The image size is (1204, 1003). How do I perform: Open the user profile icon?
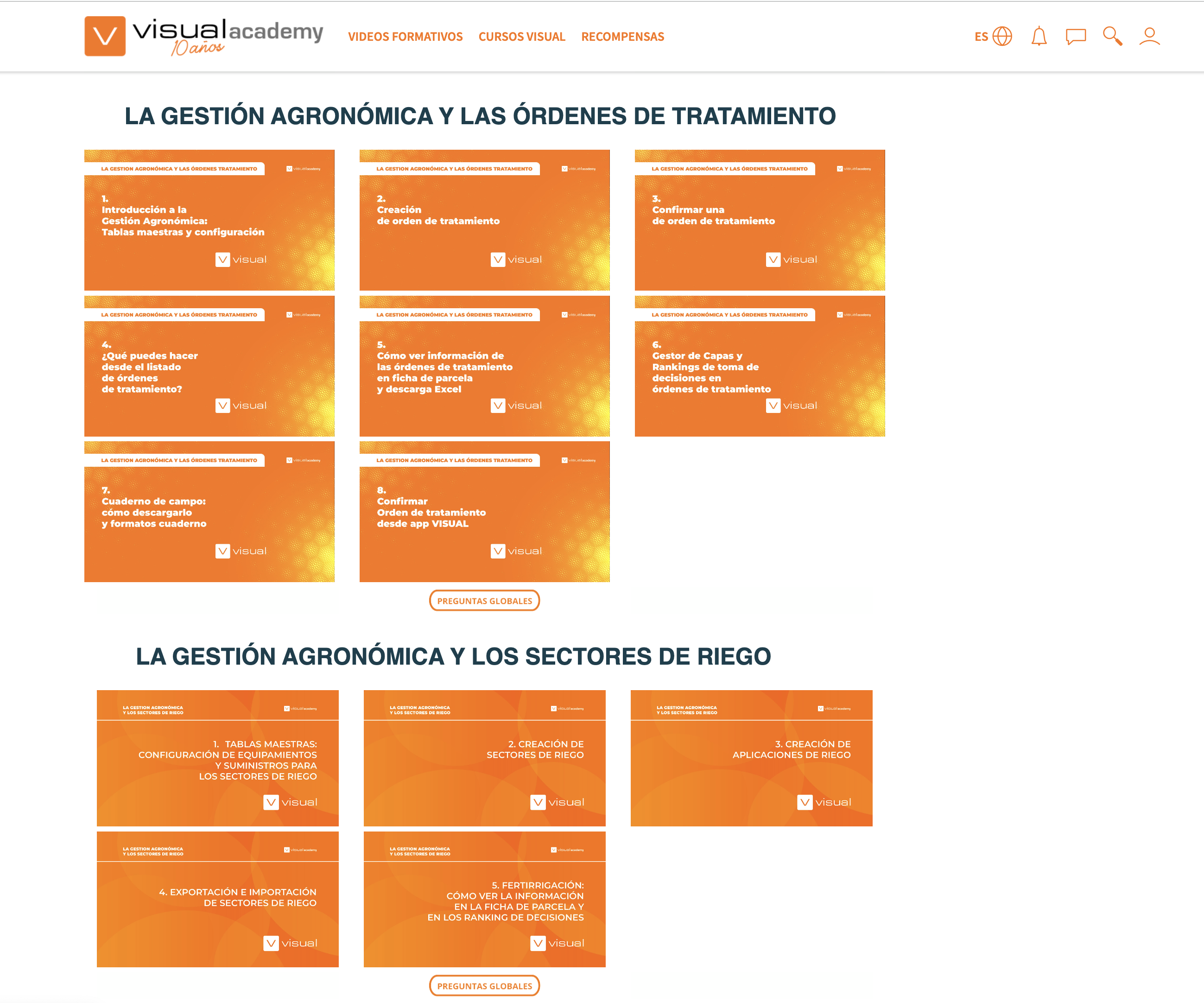[x=1149, y=36]
